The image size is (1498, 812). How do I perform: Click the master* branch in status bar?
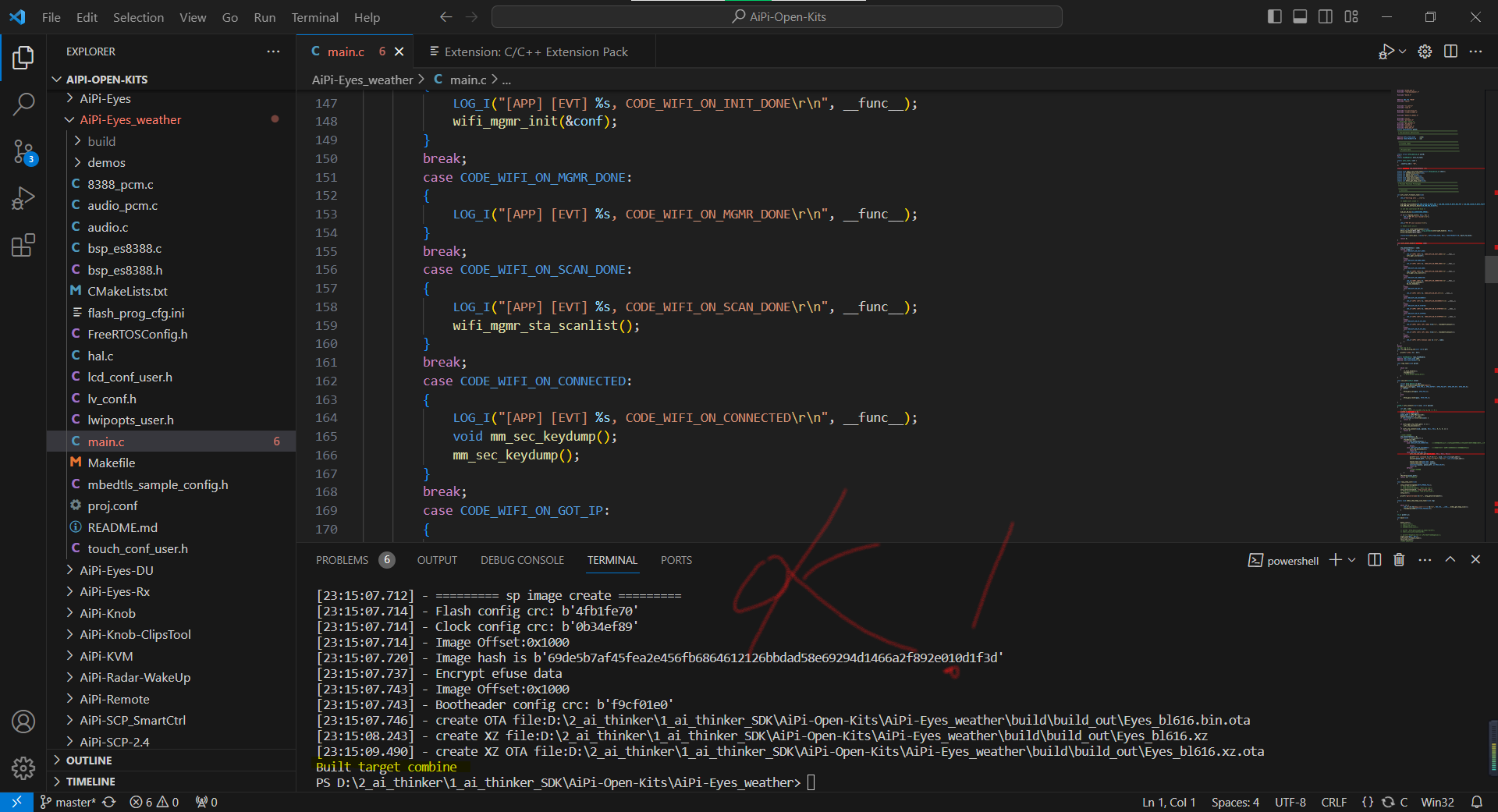(x=68, y=802)
